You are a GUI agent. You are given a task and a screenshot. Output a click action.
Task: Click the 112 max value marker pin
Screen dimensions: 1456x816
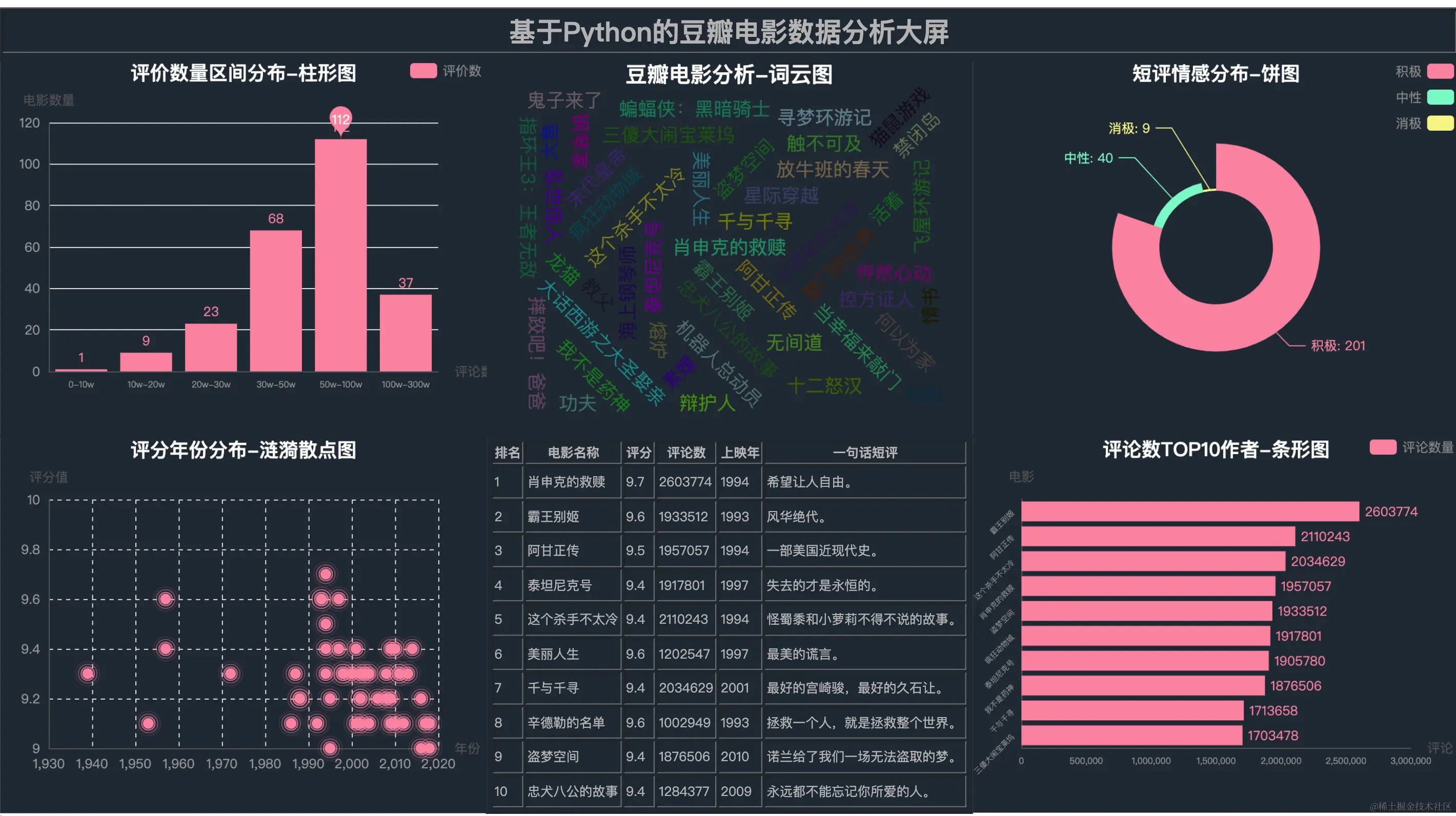(340, 119)
